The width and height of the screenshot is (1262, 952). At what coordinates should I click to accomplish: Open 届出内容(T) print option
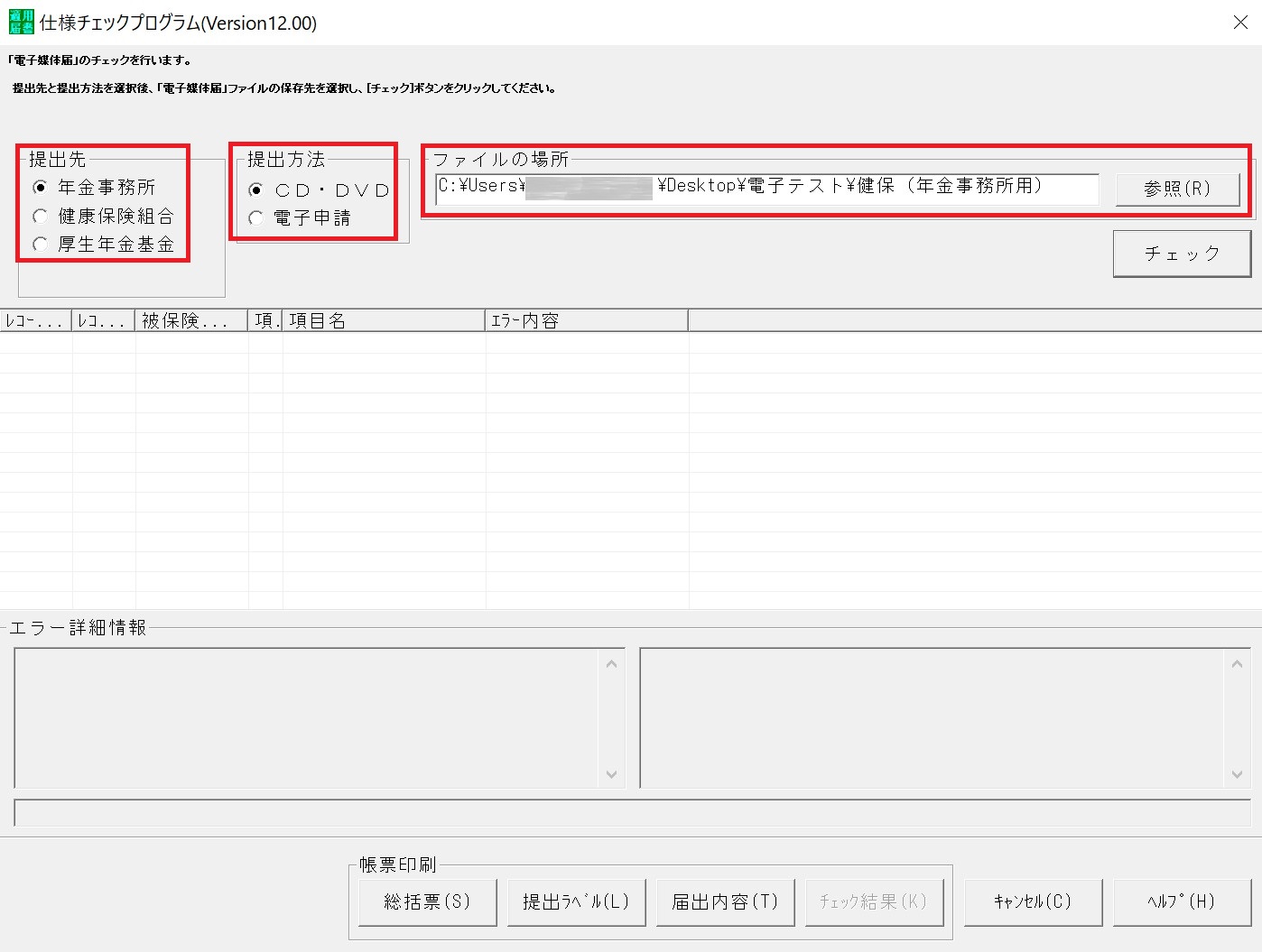[725, 901]
